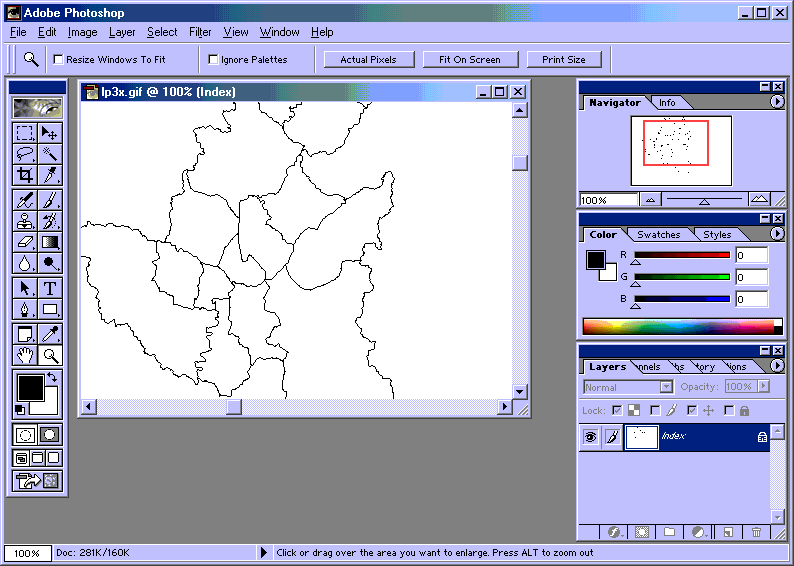The width and height of the screenshot is (794, 566).
Task: Hide the Index layer with eye icon
Action: point(590,437)
